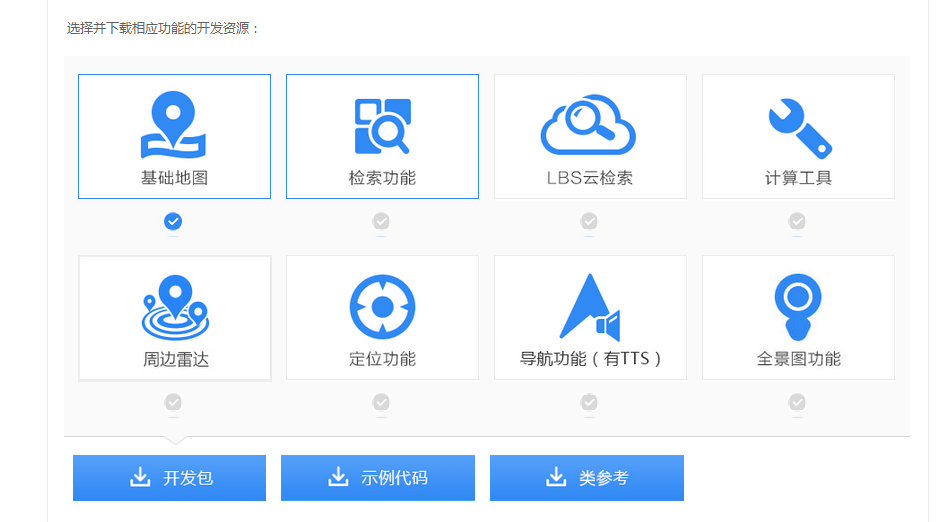Click the 周边雷达 label text

point(176,360)
